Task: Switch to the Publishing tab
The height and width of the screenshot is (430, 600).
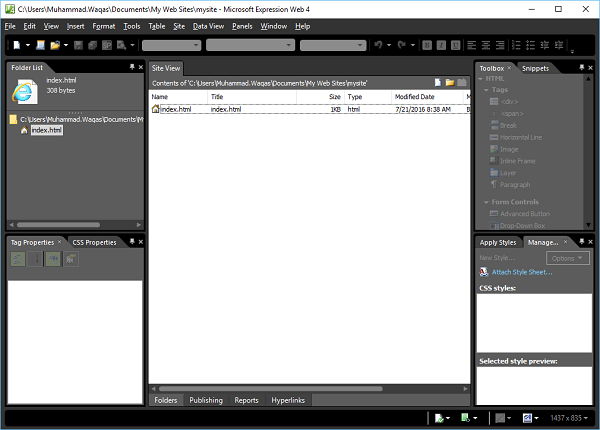Action: click(206, 400)
